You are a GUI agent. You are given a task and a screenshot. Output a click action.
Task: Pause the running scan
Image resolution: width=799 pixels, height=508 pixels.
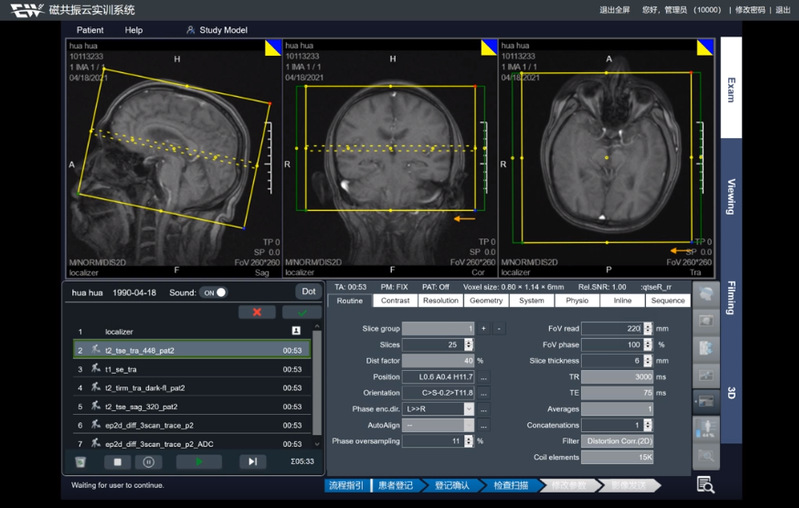tap(149, 462)
